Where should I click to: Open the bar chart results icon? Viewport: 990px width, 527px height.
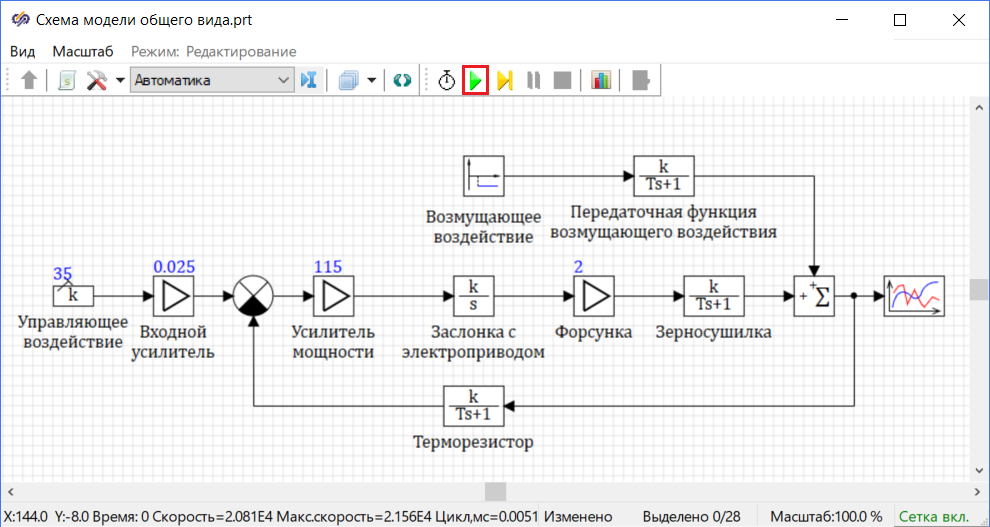pos(601,80)
